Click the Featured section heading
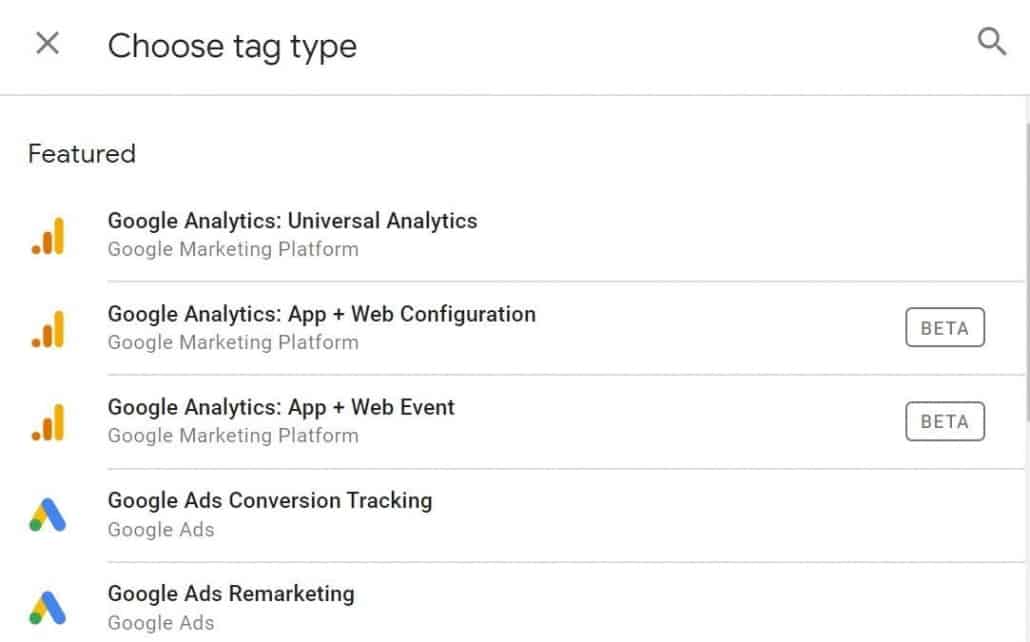 82,154
